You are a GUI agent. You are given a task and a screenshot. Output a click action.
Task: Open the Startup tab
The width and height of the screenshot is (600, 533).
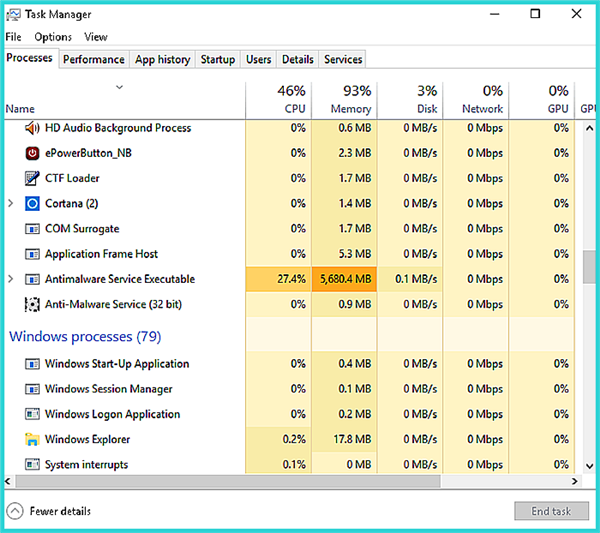tap(218, 60)
